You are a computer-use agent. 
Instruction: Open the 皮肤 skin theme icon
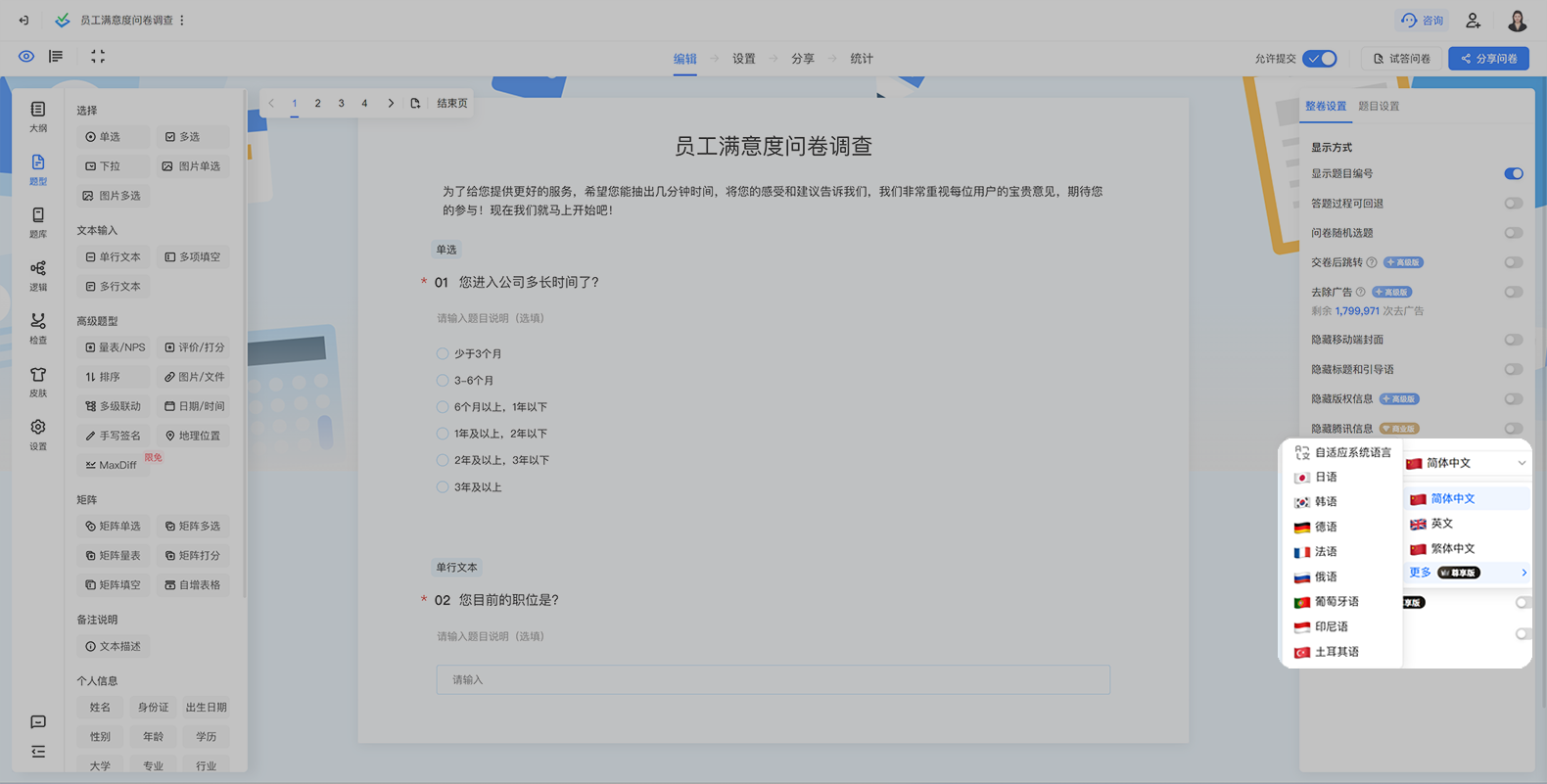coord(37,380)
